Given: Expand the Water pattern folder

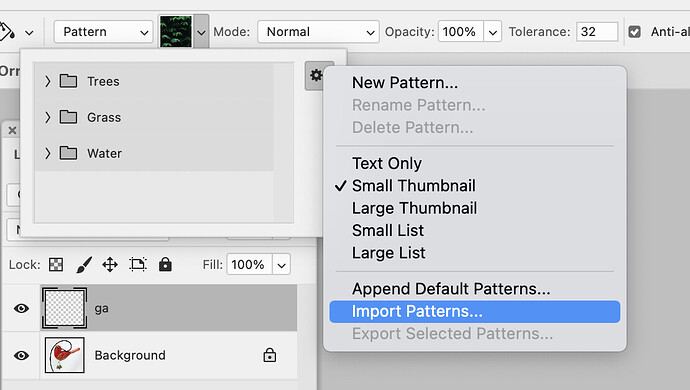Looking at the screenshot, I should click(x=48, y=153).
